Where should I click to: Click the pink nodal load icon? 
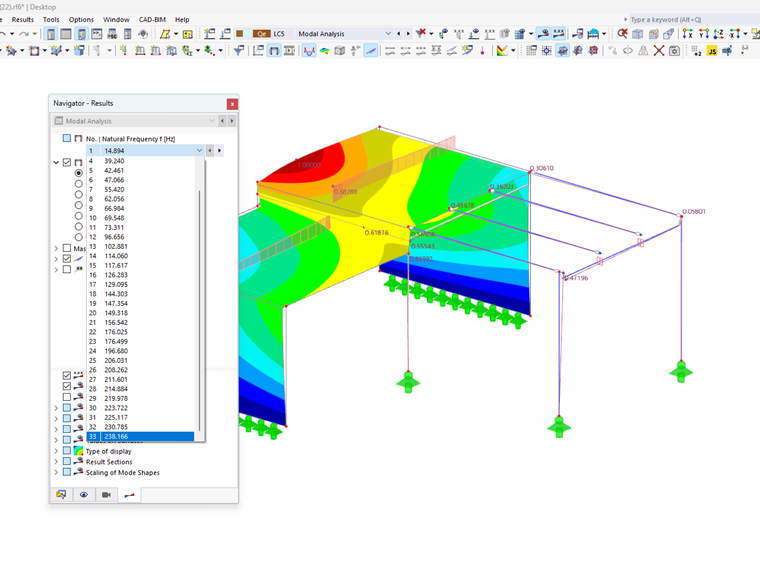point(482,51)
